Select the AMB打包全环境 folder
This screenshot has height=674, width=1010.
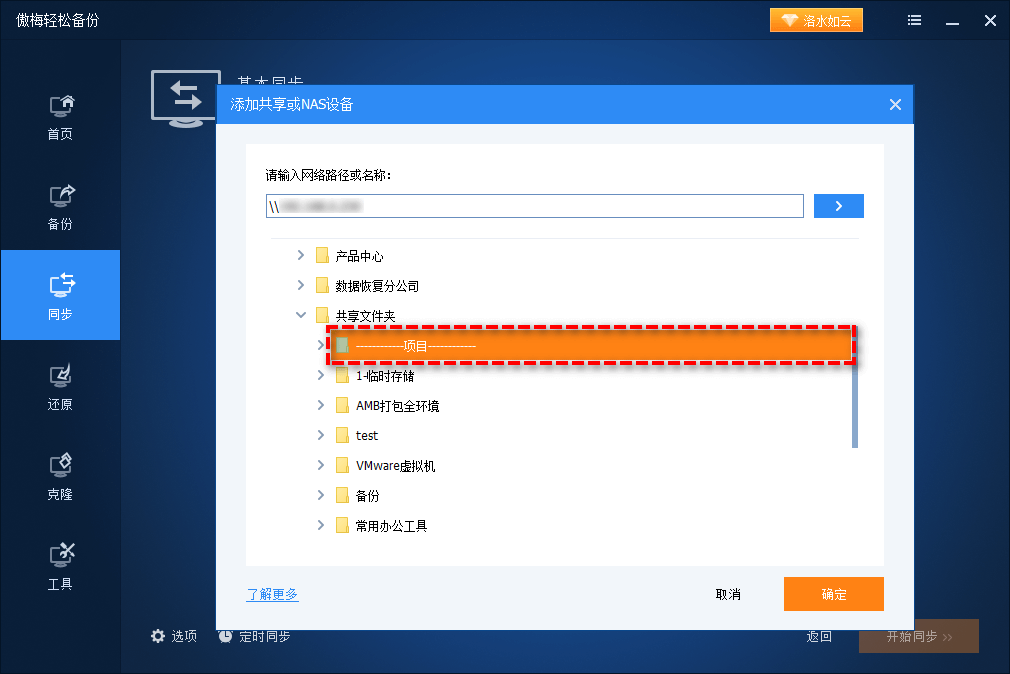(x=397, y=406)
